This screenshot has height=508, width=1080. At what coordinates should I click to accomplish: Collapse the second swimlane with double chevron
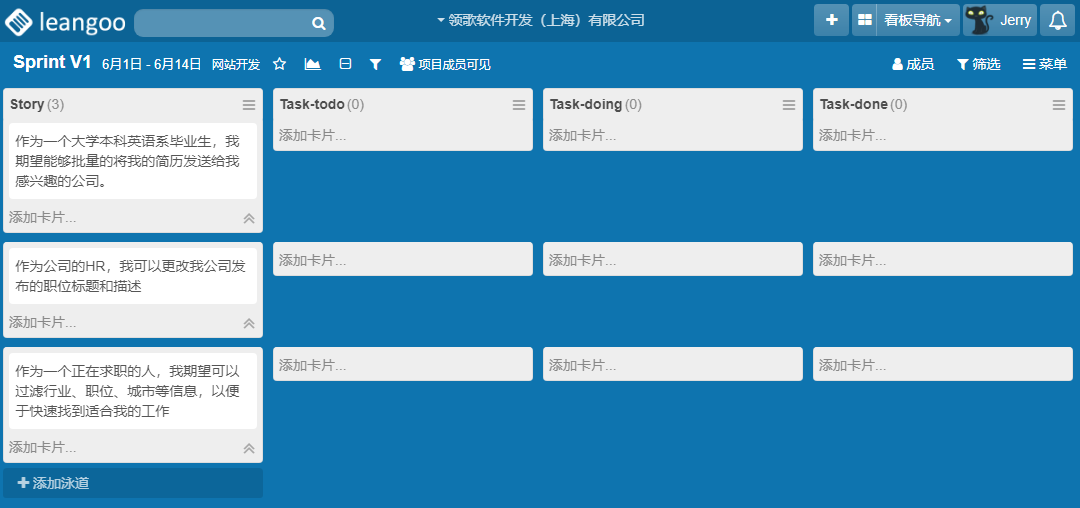249,323
